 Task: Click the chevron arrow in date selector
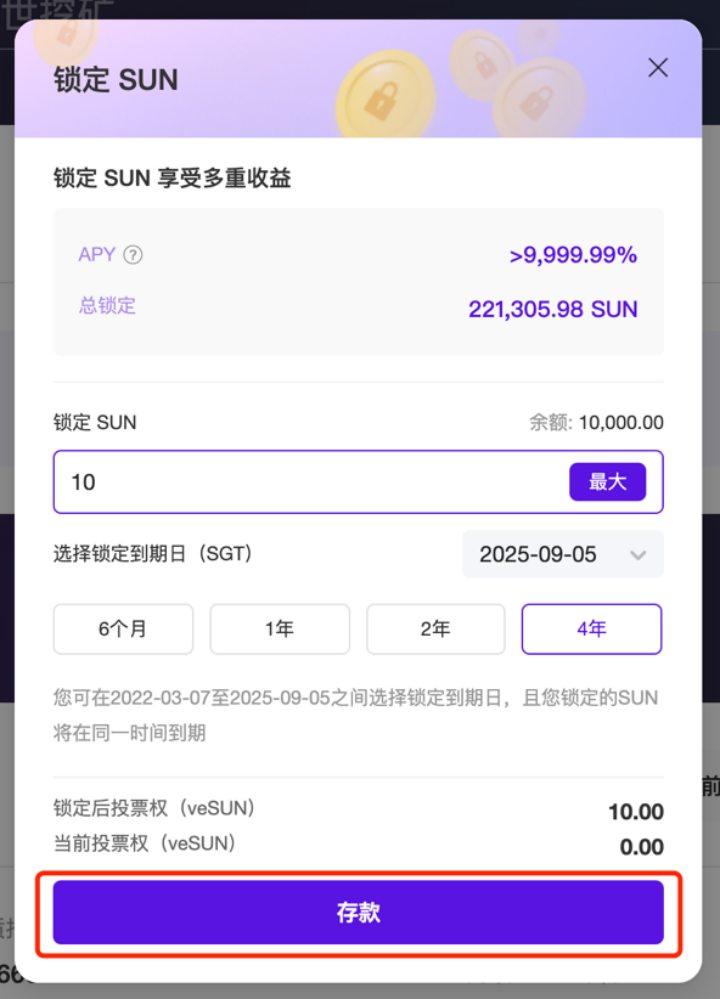(x=638, y=555)
